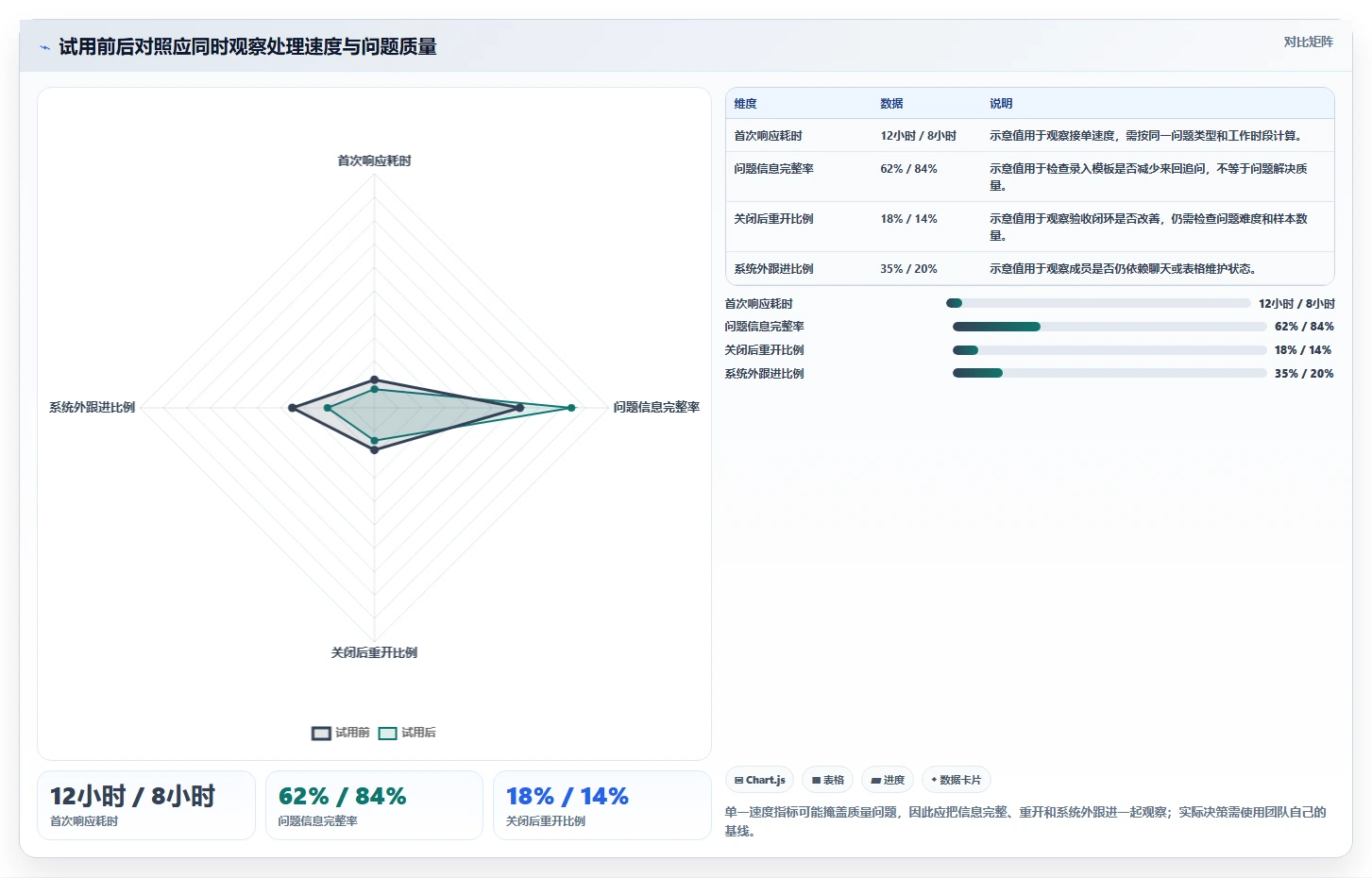The height and width of the screenshot is (878, 1372).
Task: Click the 问题信息完整率 progress bar
Action: pos(1109,327)
